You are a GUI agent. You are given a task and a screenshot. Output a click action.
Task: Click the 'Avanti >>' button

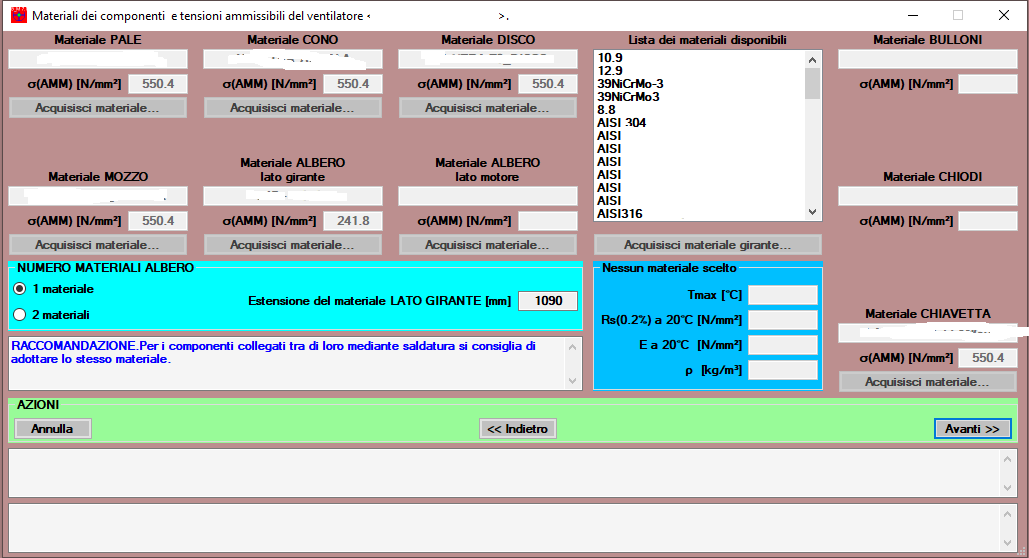click(x=972, y=428)
